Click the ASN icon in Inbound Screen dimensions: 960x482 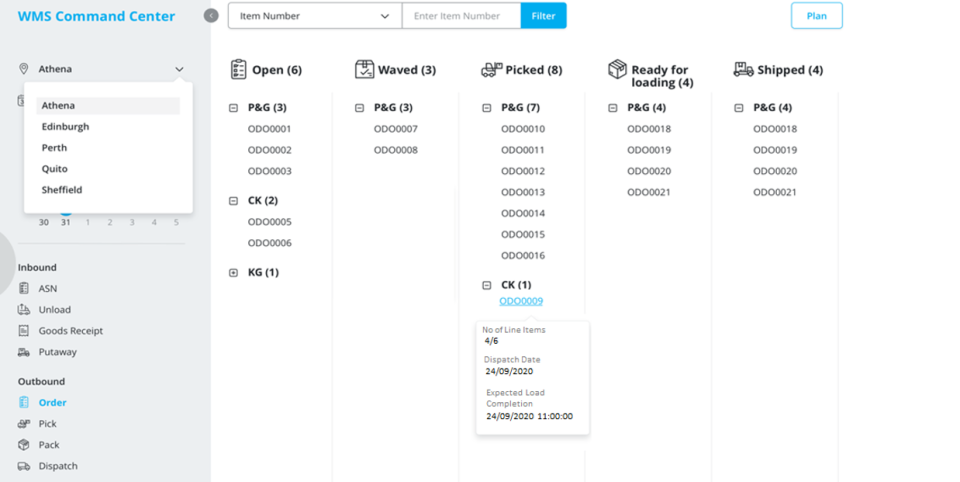pos(24,288)
